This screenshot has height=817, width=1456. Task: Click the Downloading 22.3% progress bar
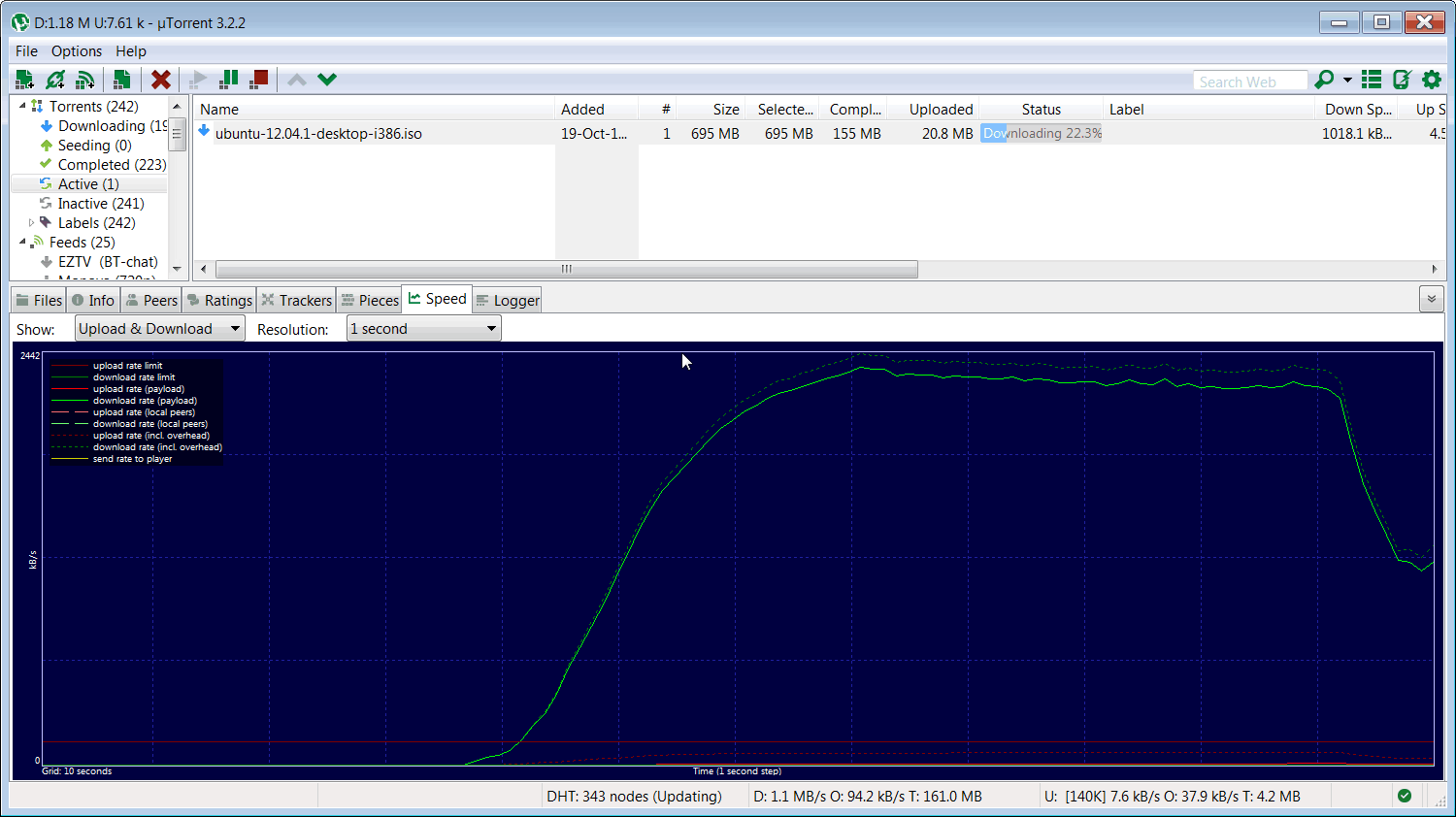click(1041, 133)
